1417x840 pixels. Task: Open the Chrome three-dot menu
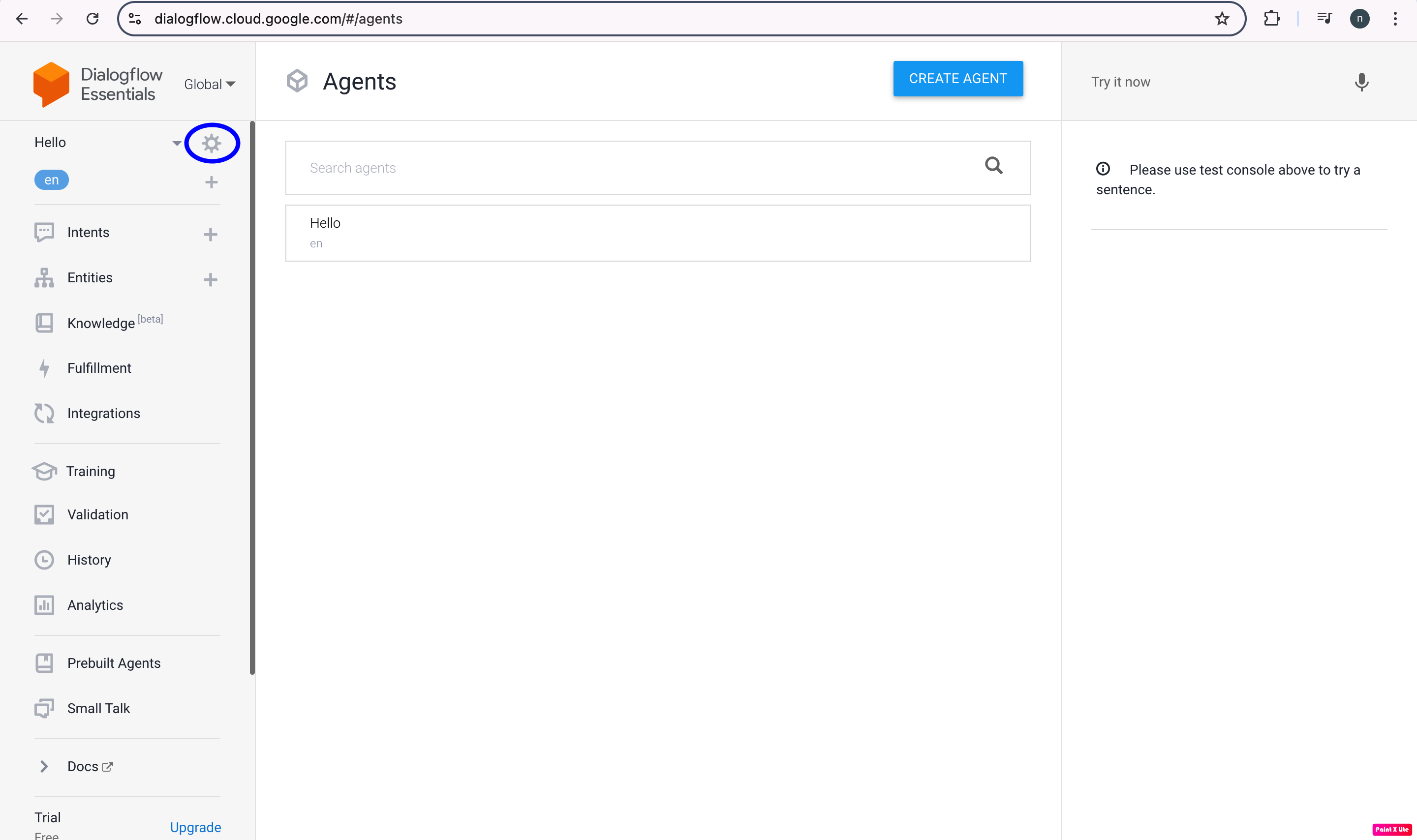(x=1395, y=18)
